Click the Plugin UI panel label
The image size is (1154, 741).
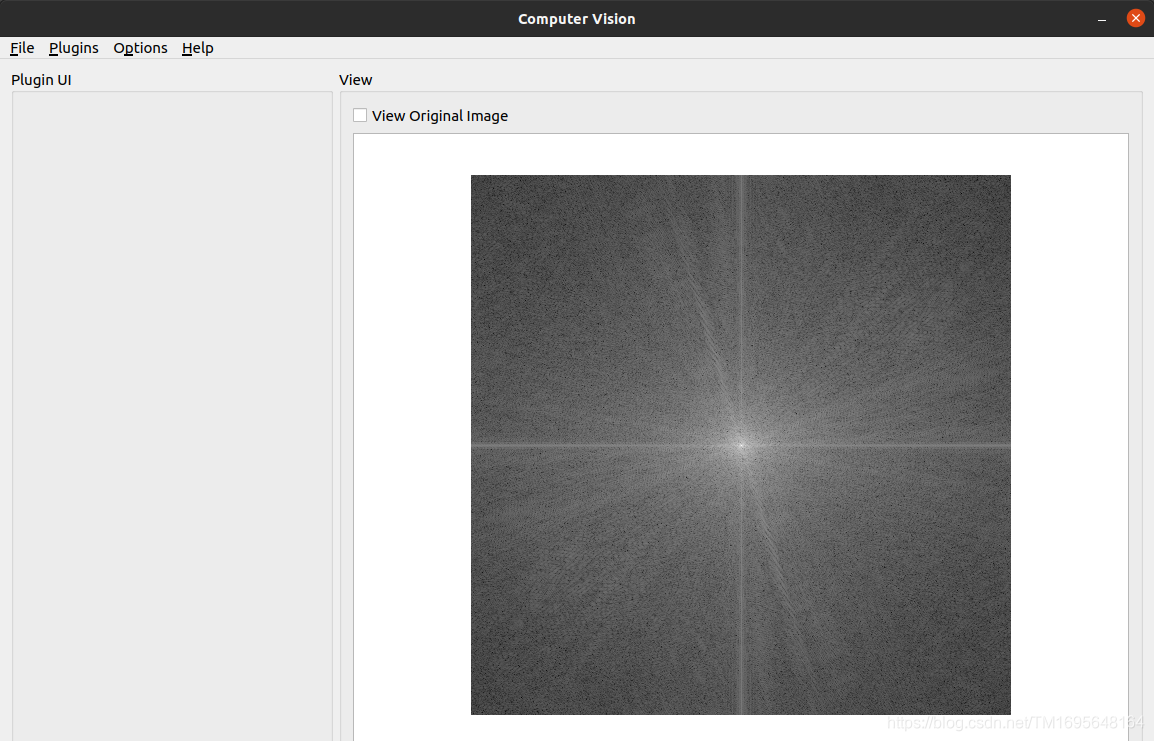coord(41,79)
